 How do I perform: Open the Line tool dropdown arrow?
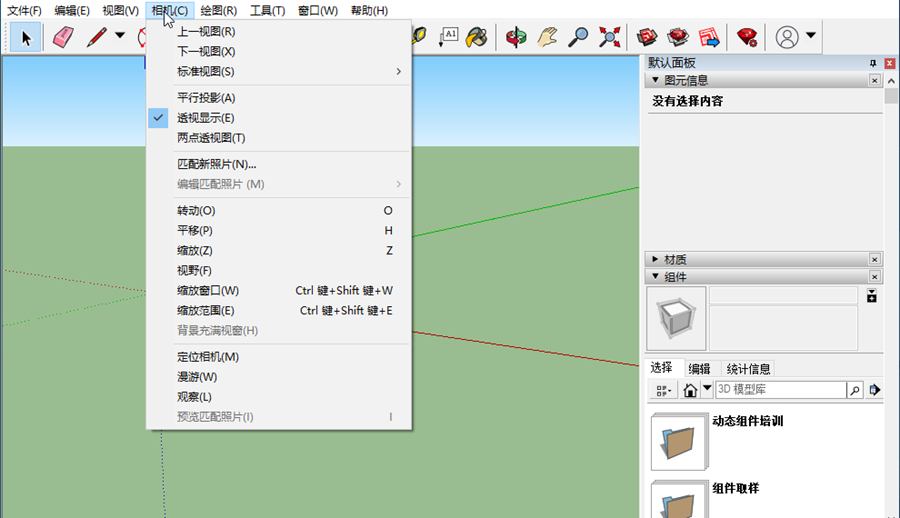[120, 36]
